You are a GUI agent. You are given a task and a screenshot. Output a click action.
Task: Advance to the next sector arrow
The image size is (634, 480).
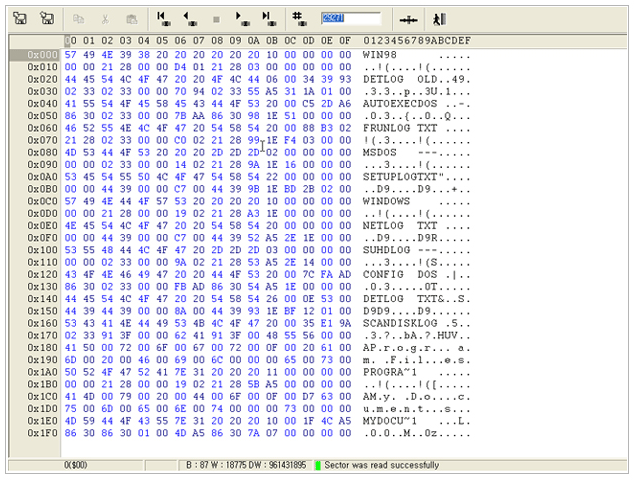tap(242, 18)
